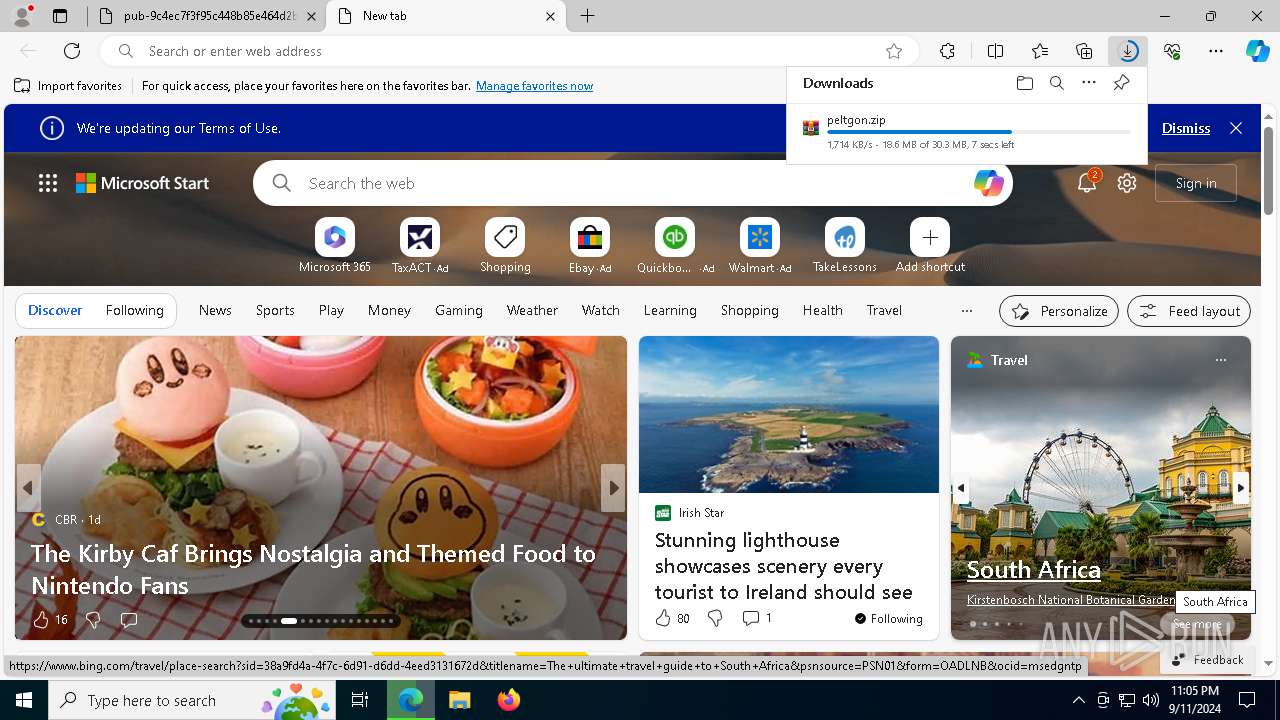This screenshot has width=1280, height=720.
Task: Click the Personalize button
Action: (x=1059, y=311)
